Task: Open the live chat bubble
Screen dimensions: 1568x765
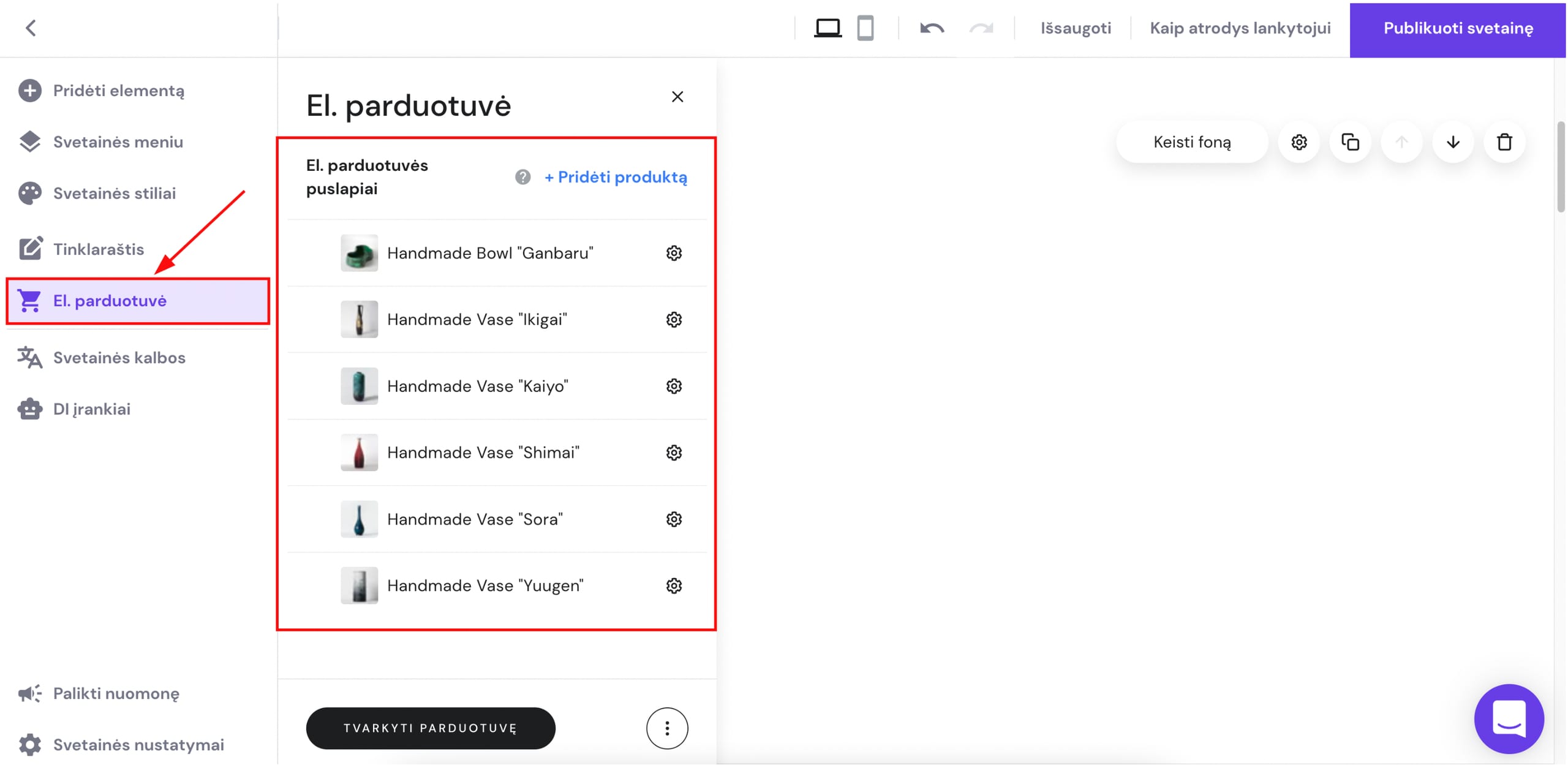Action: (1509, 718)
